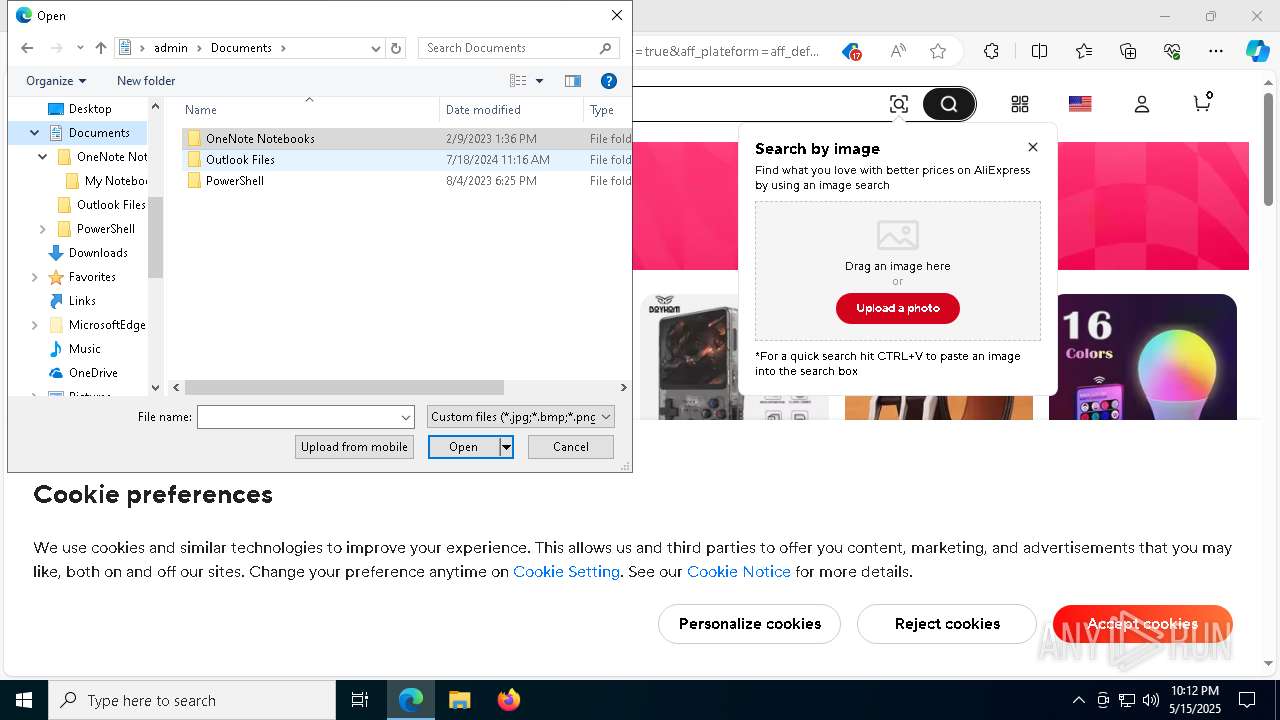This screenshot has height=720, width=1280.
Task: Open the account profile icon
Action: (x=1142, y=104)
